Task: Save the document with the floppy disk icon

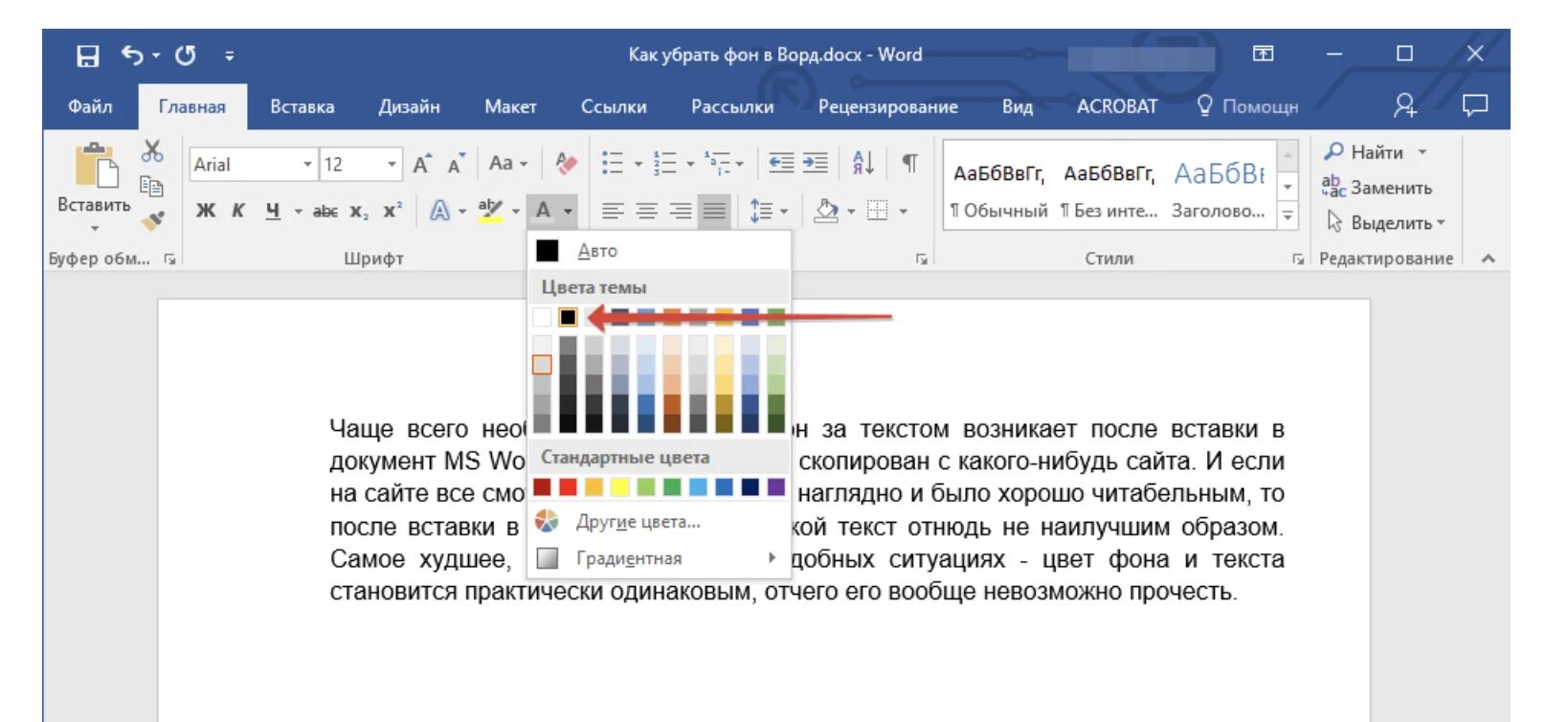Action: 87,56
